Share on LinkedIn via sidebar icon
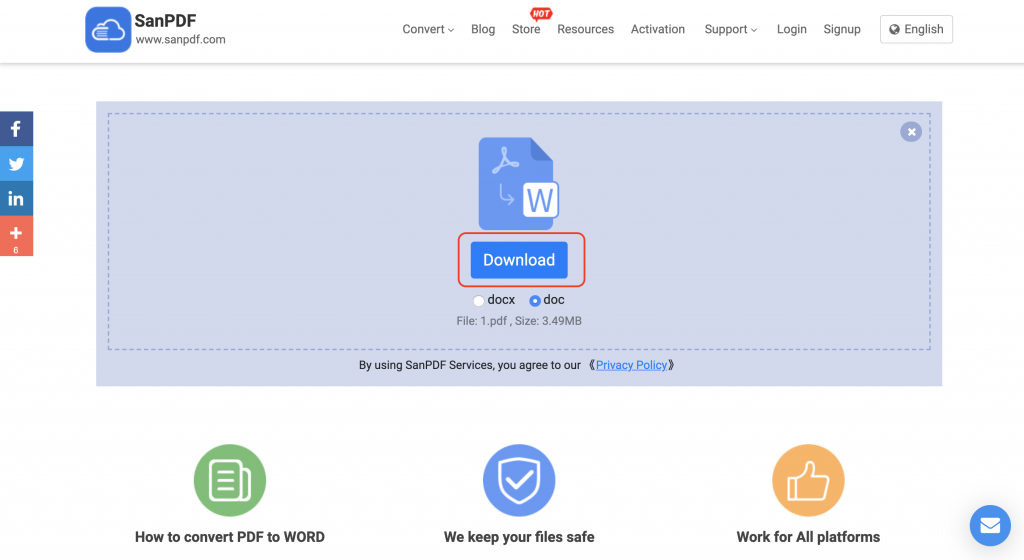The image size is (1024, 560). (x=16, y=198)
